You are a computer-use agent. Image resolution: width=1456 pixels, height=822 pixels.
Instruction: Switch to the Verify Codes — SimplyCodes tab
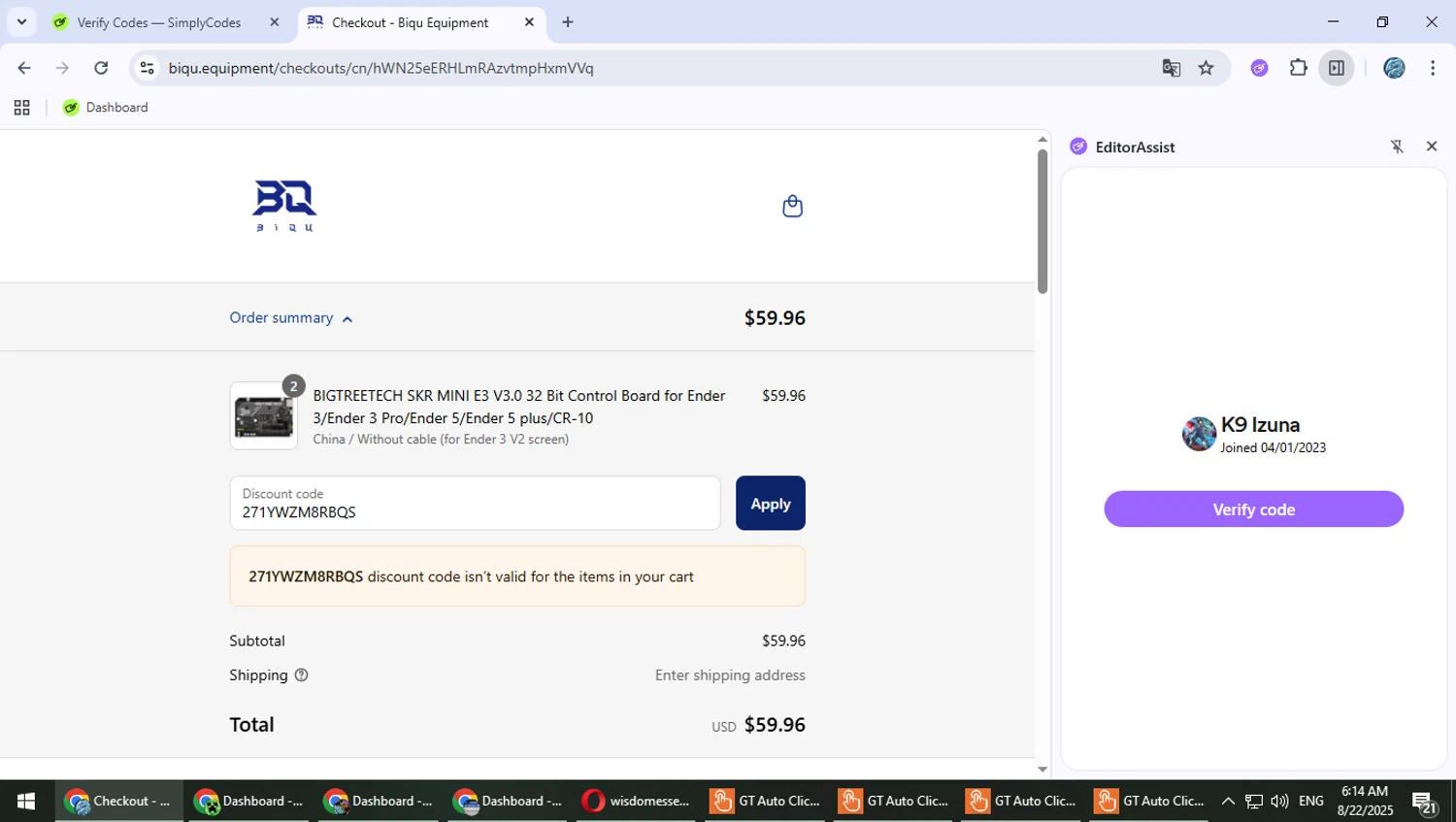click(x=159, y=22)
